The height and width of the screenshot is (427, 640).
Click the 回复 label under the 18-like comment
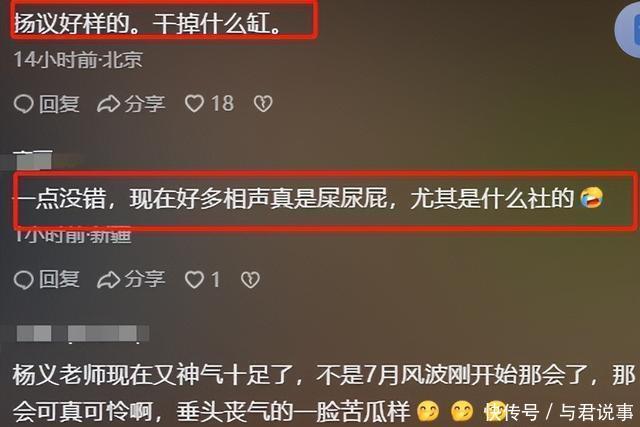pyautogui.click(x=59, y=104)
